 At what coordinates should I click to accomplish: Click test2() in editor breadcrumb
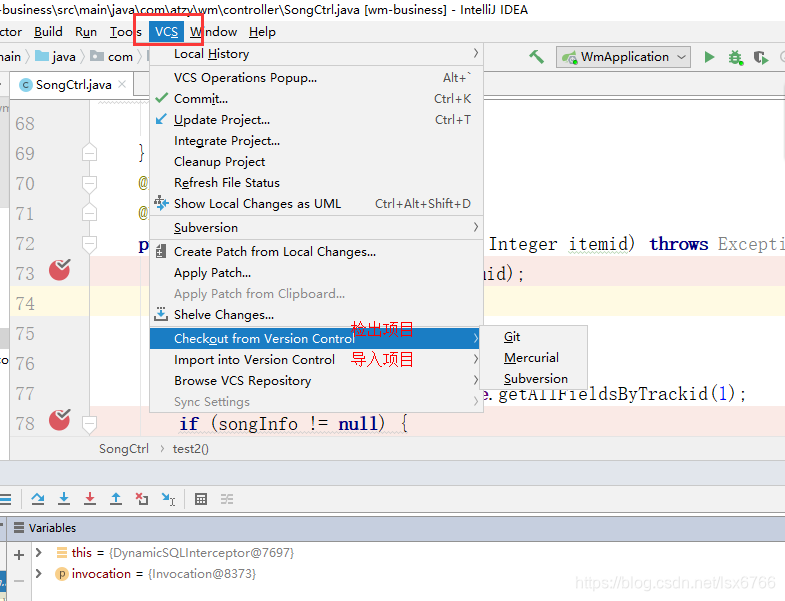(x=191, y=449)
